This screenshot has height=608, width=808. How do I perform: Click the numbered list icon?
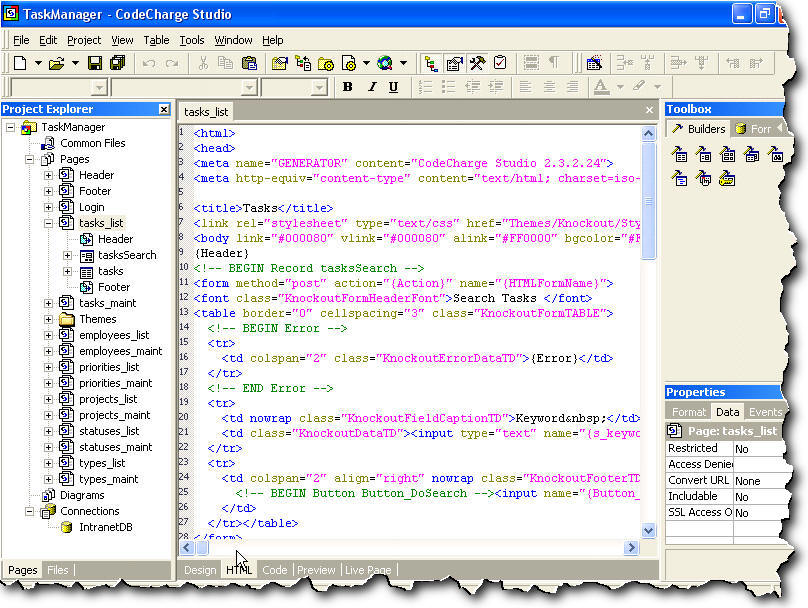tap(426, 87)
